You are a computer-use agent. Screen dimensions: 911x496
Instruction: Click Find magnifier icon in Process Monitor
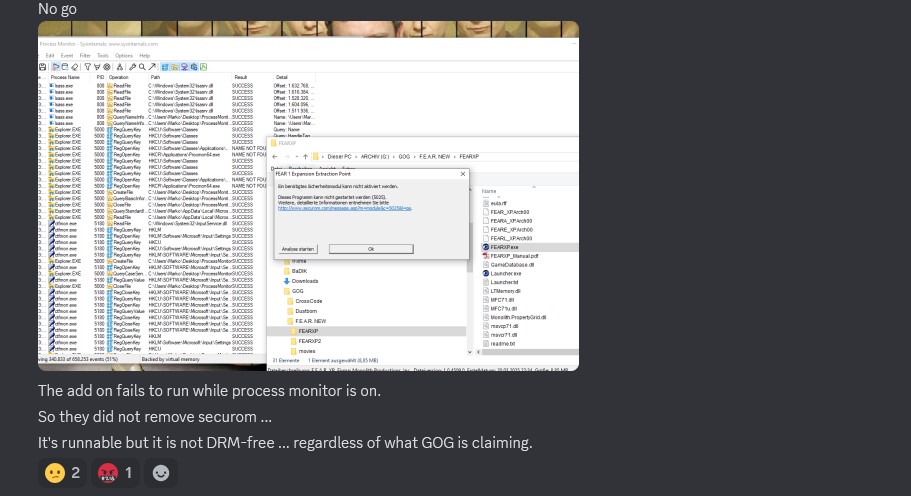[x=142, y=67]
